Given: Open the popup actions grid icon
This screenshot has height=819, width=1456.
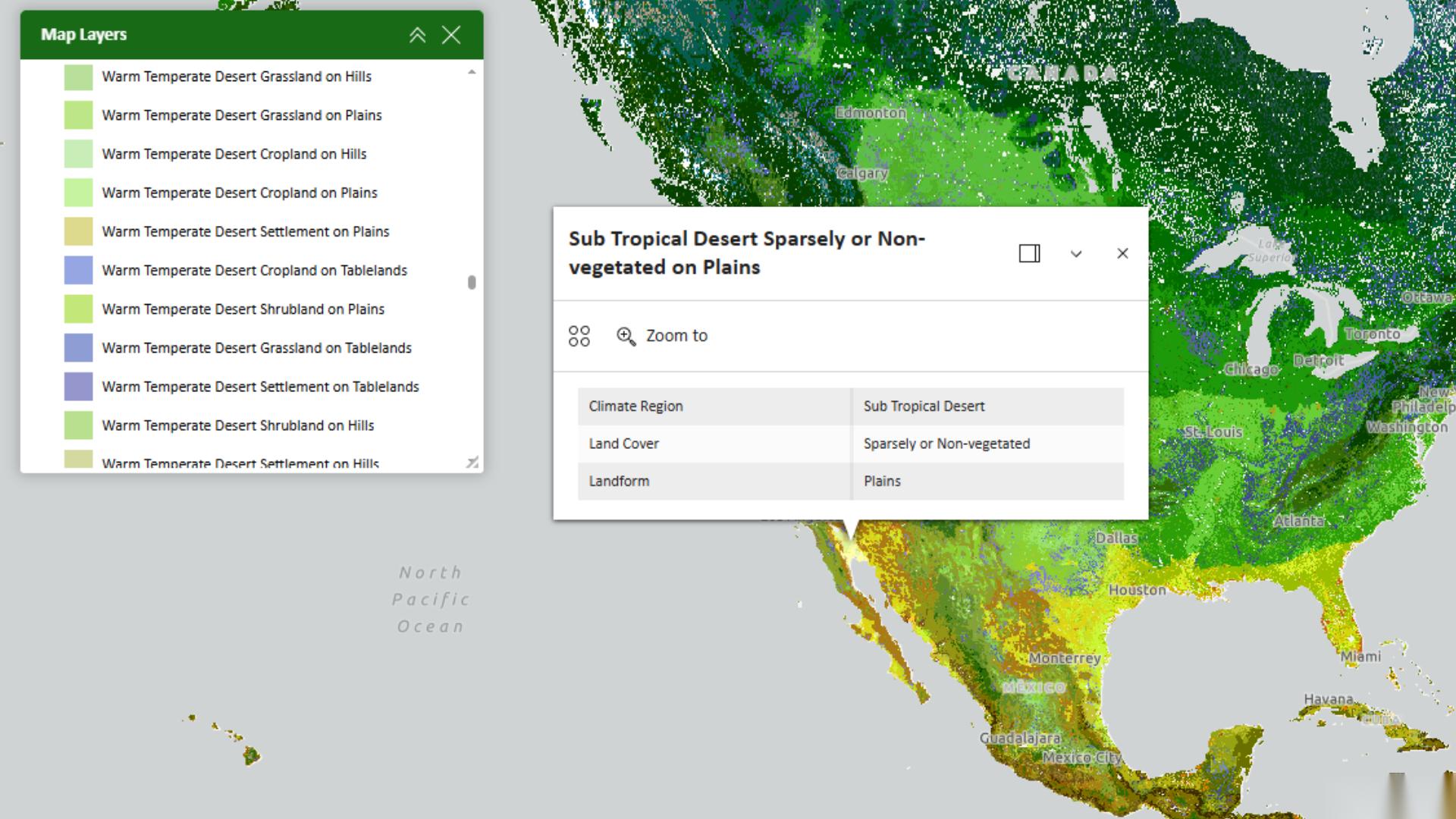Looking at the screenshot, I should [579, 336].
